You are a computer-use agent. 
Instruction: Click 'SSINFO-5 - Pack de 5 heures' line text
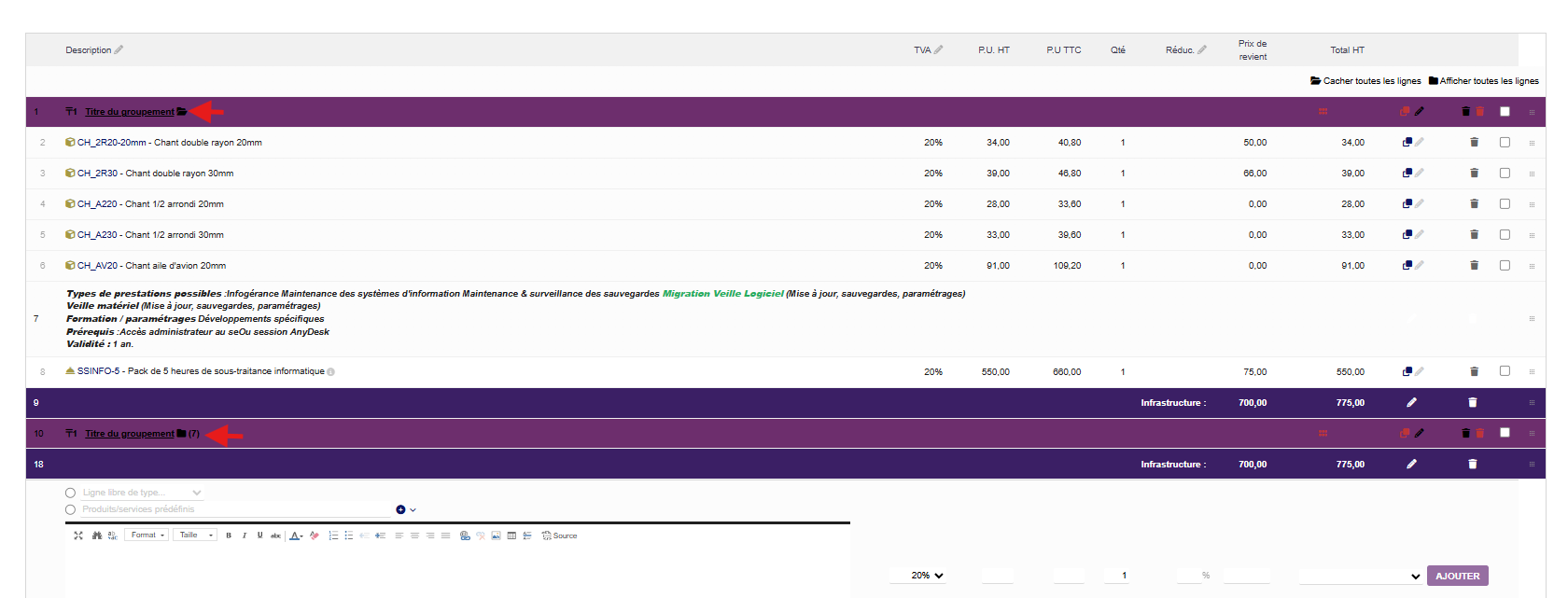[201, 371]
